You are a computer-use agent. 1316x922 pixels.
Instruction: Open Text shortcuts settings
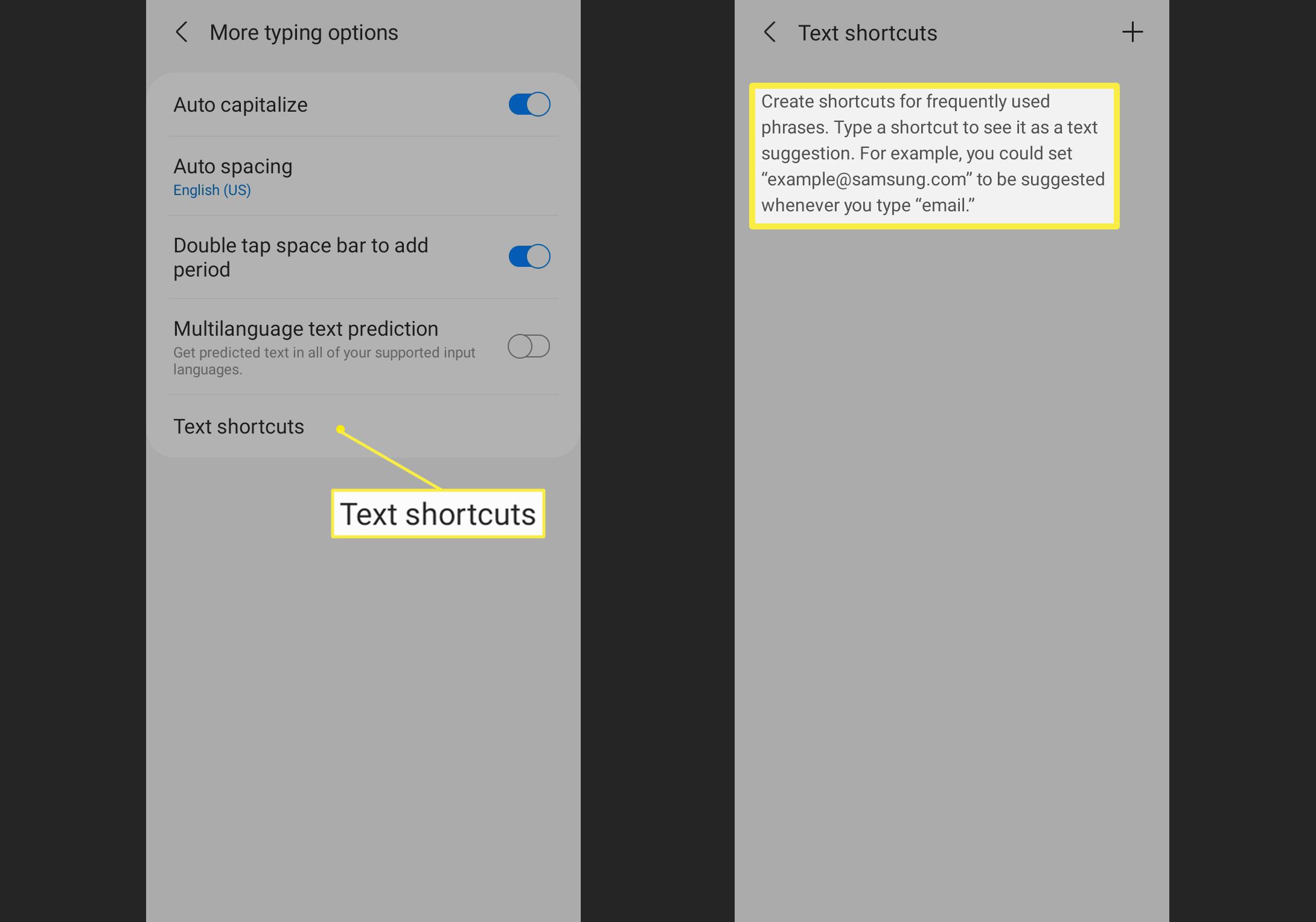click(x=239, y=425)
